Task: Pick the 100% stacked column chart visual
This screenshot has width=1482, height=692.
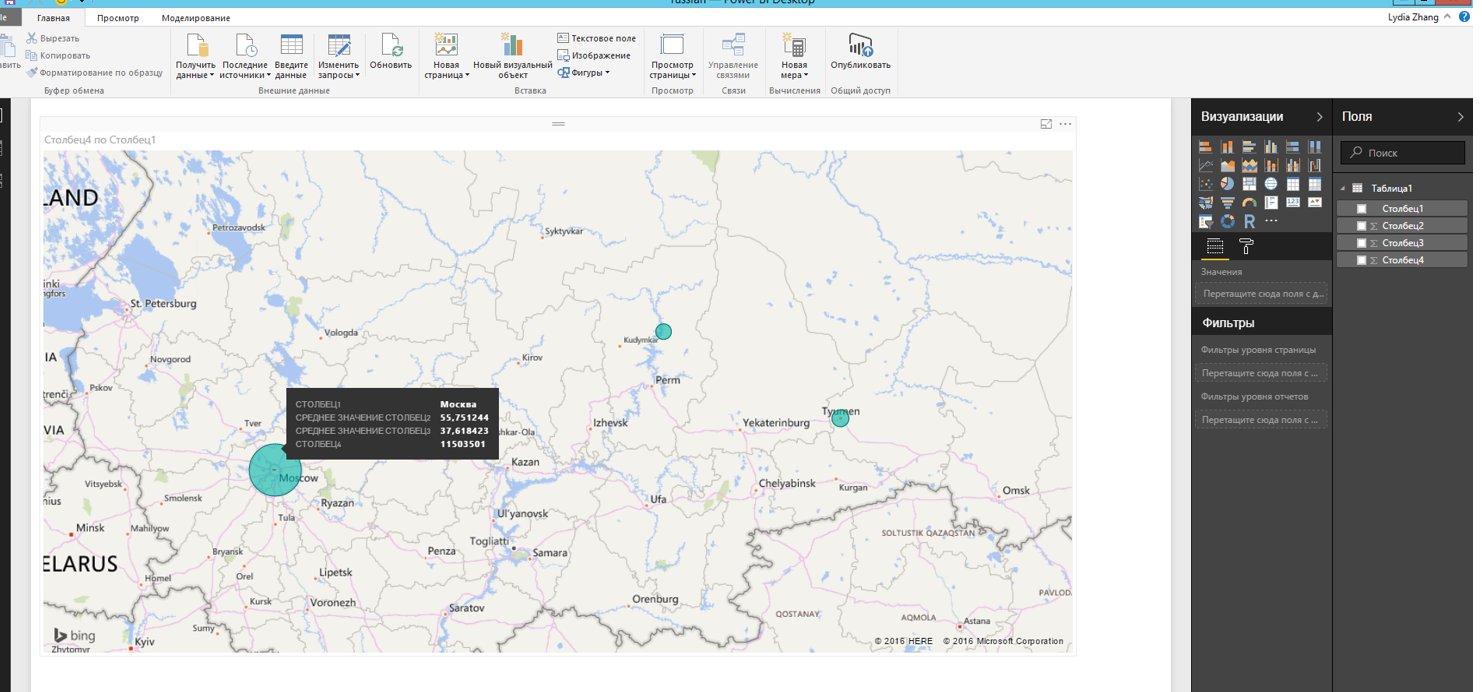Action: [x=1315, y=147]
